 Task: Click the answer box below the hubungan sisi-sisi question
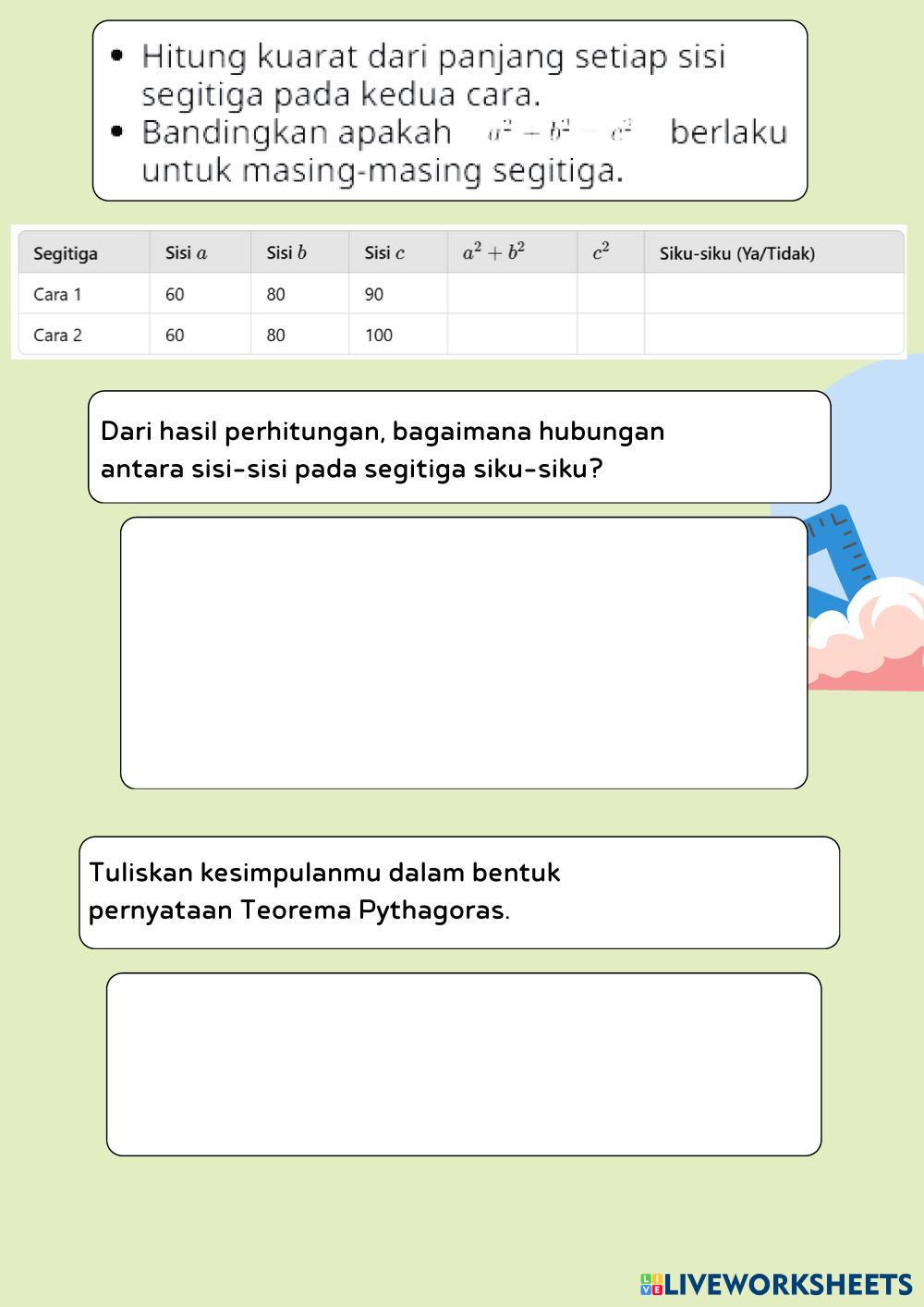[463, 653]
